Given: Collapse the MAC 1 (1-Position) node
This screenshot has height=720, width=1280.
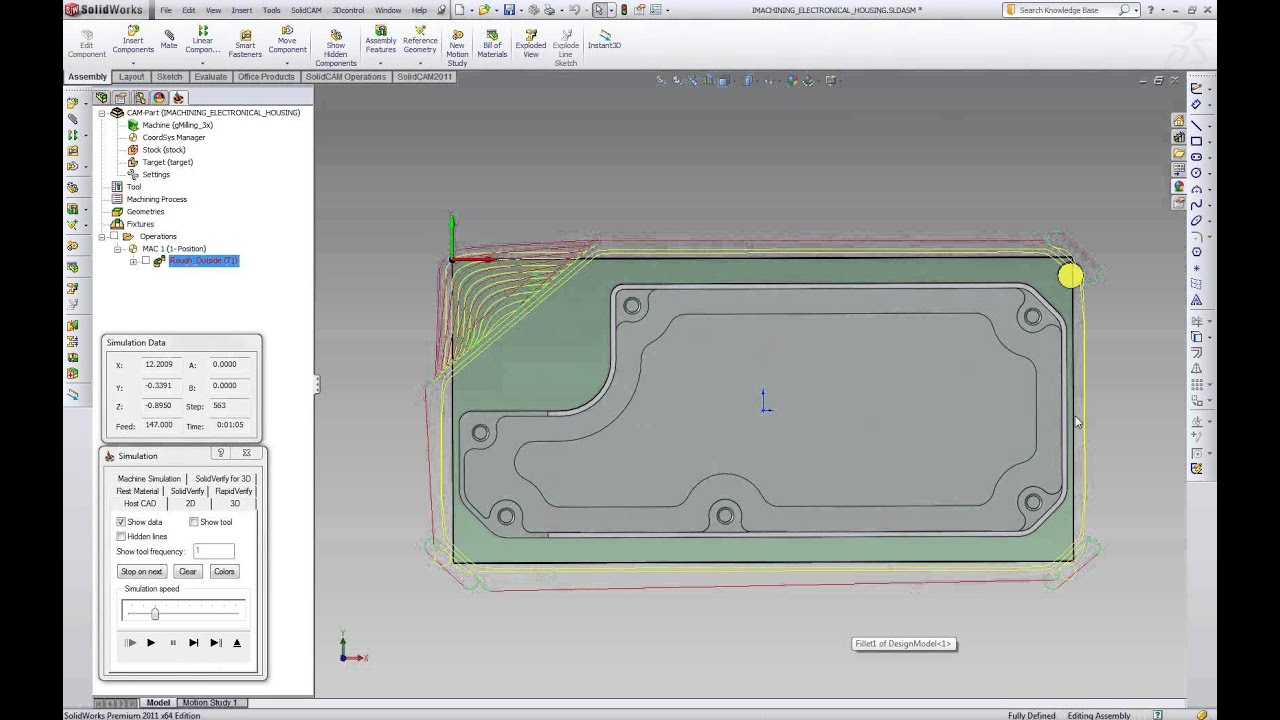Looking at the screenshot, I should point(118,249).
